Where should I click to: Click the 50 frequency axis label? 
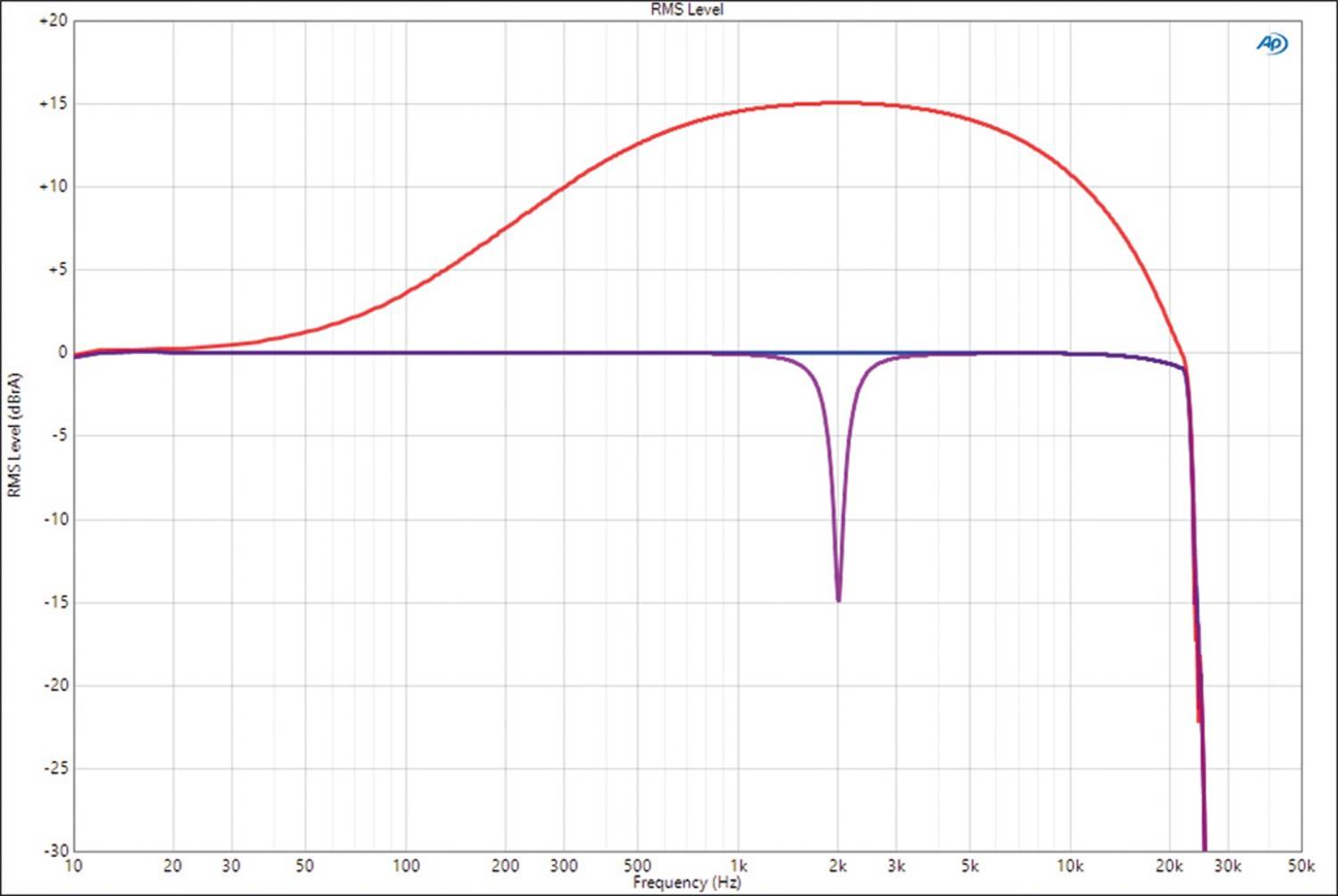(304, 866)
